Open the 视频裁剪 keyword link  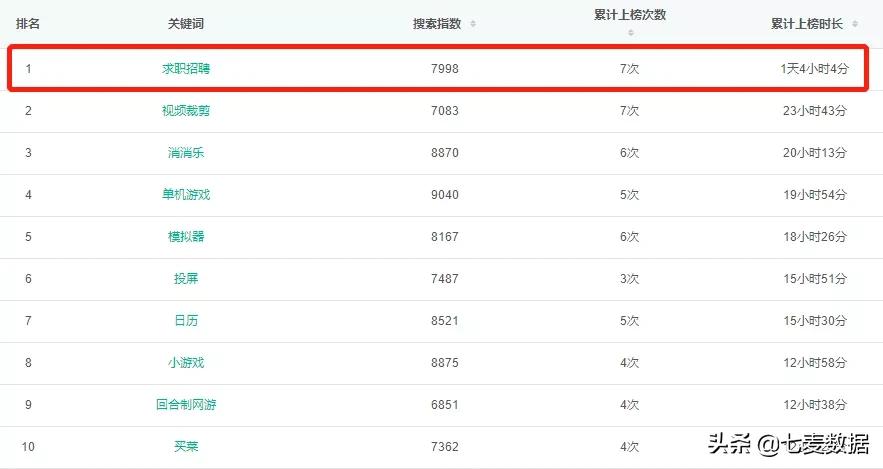pos(186,111)
